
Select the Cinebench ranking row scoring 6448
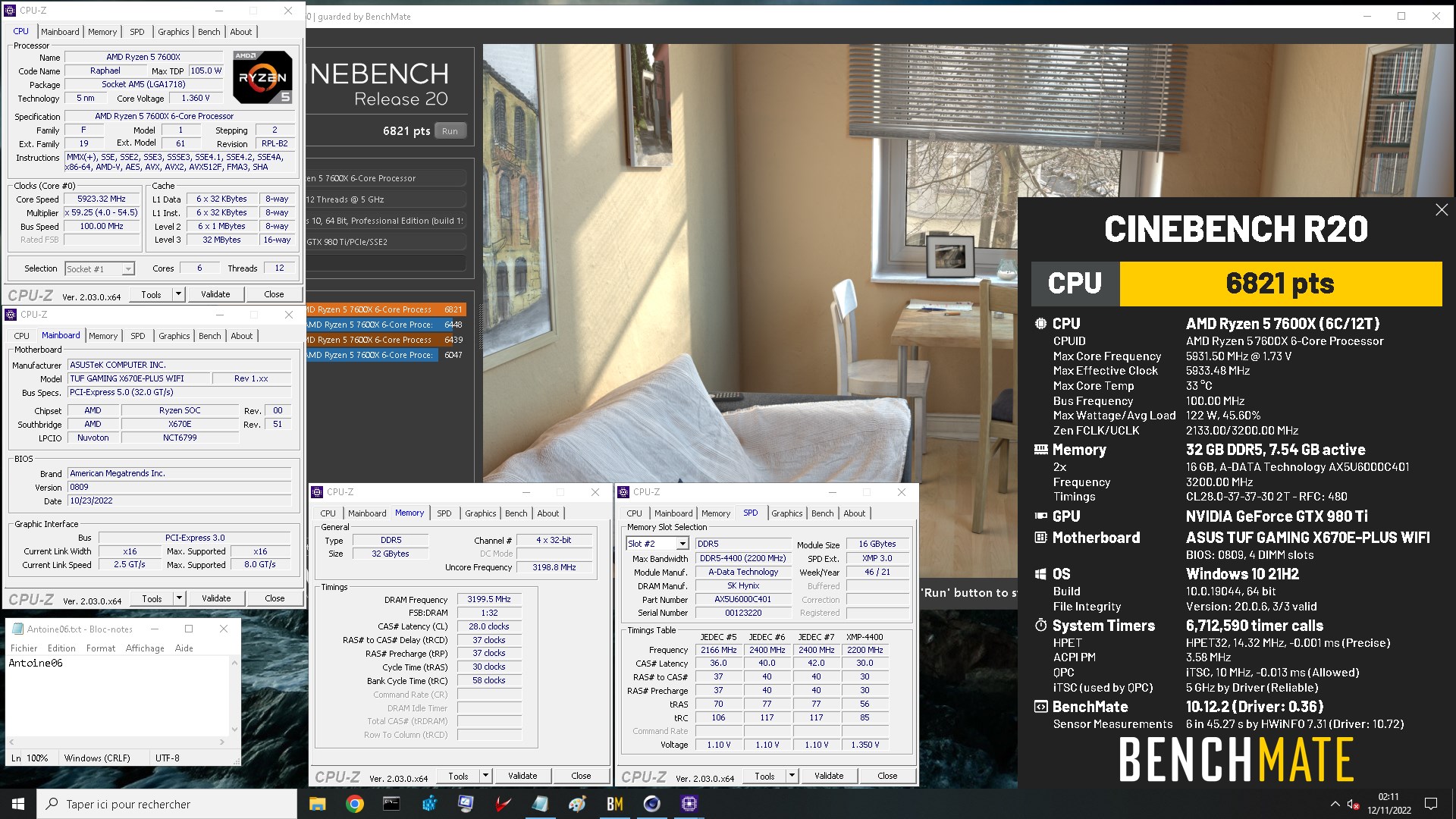tap(386, 325)
